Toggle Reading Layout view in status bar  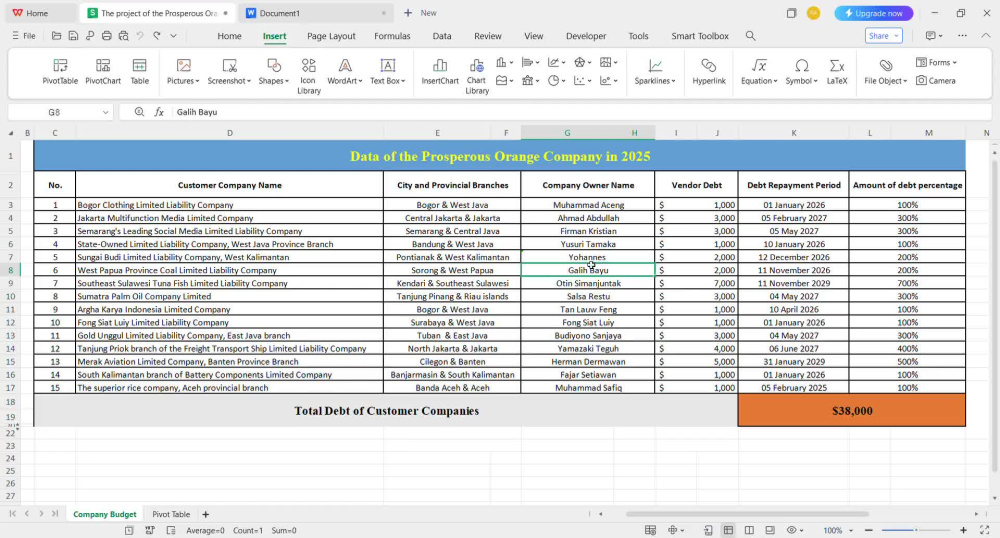point(770,530)
